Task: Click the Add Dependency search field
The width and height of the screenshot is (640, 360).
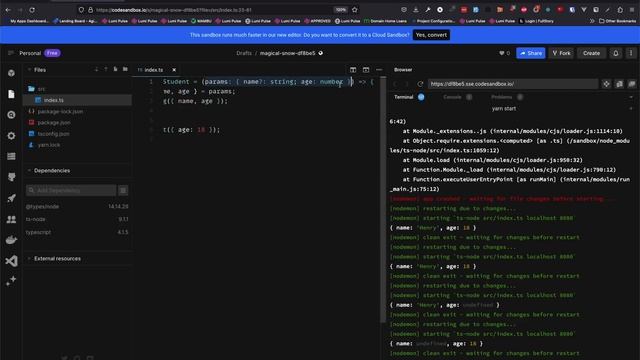Action: (x=71, y=190)
